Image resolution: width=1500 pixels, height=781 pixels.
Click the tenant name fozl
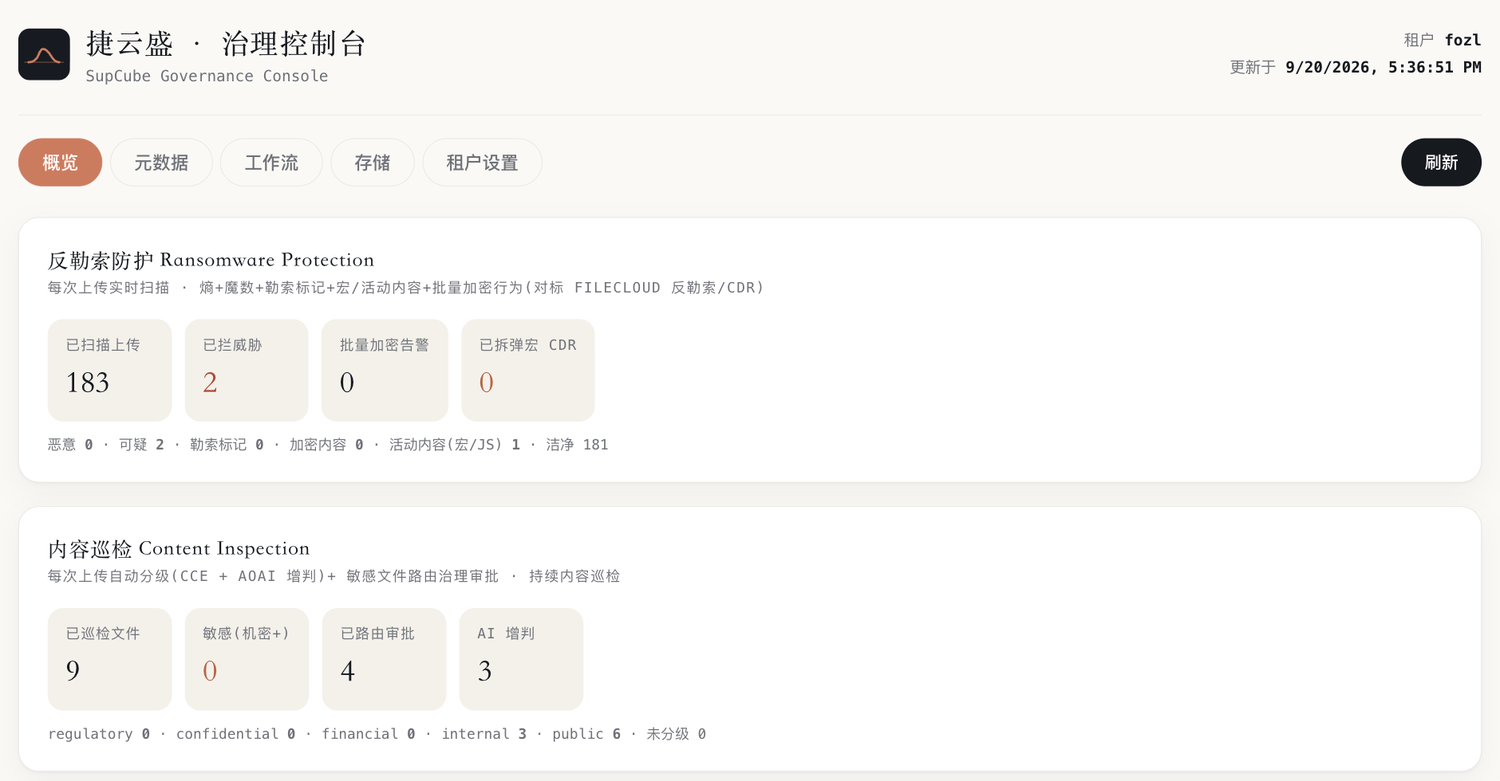(1463, 40)
